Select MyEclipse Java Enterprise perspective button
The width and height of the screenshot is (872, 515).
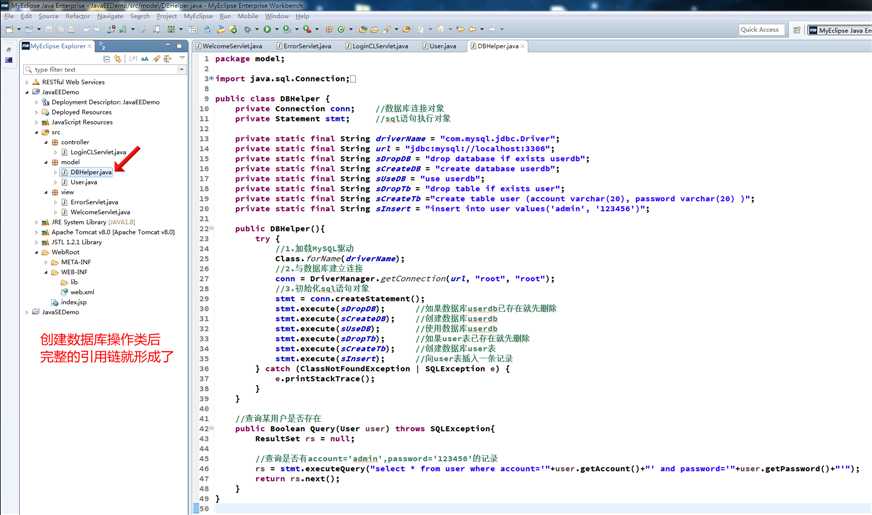point(840,30)
